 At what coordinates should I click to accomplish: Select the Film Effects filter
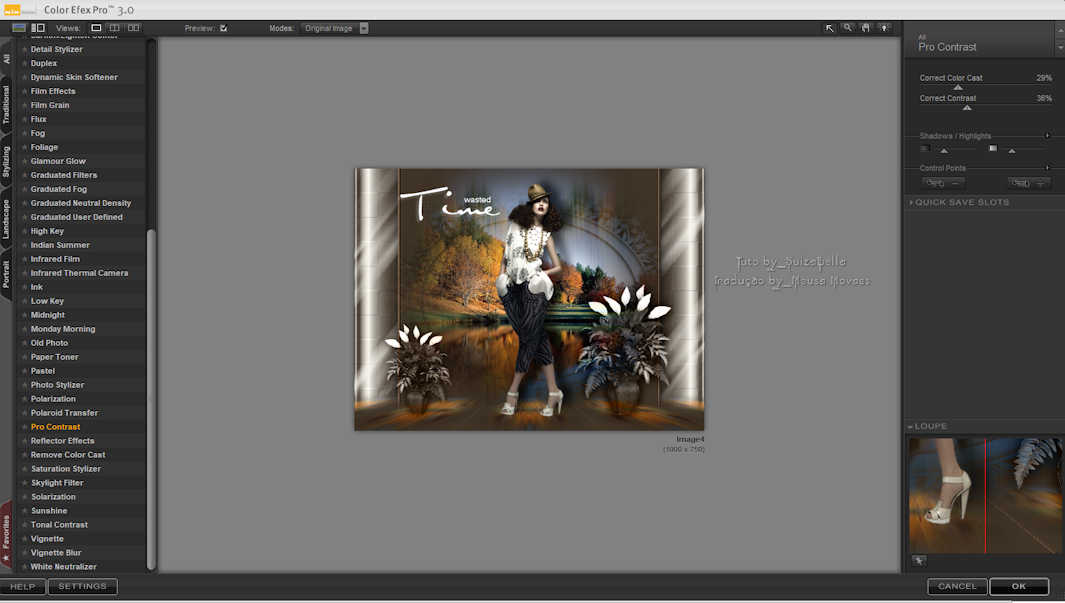(53, 91)
